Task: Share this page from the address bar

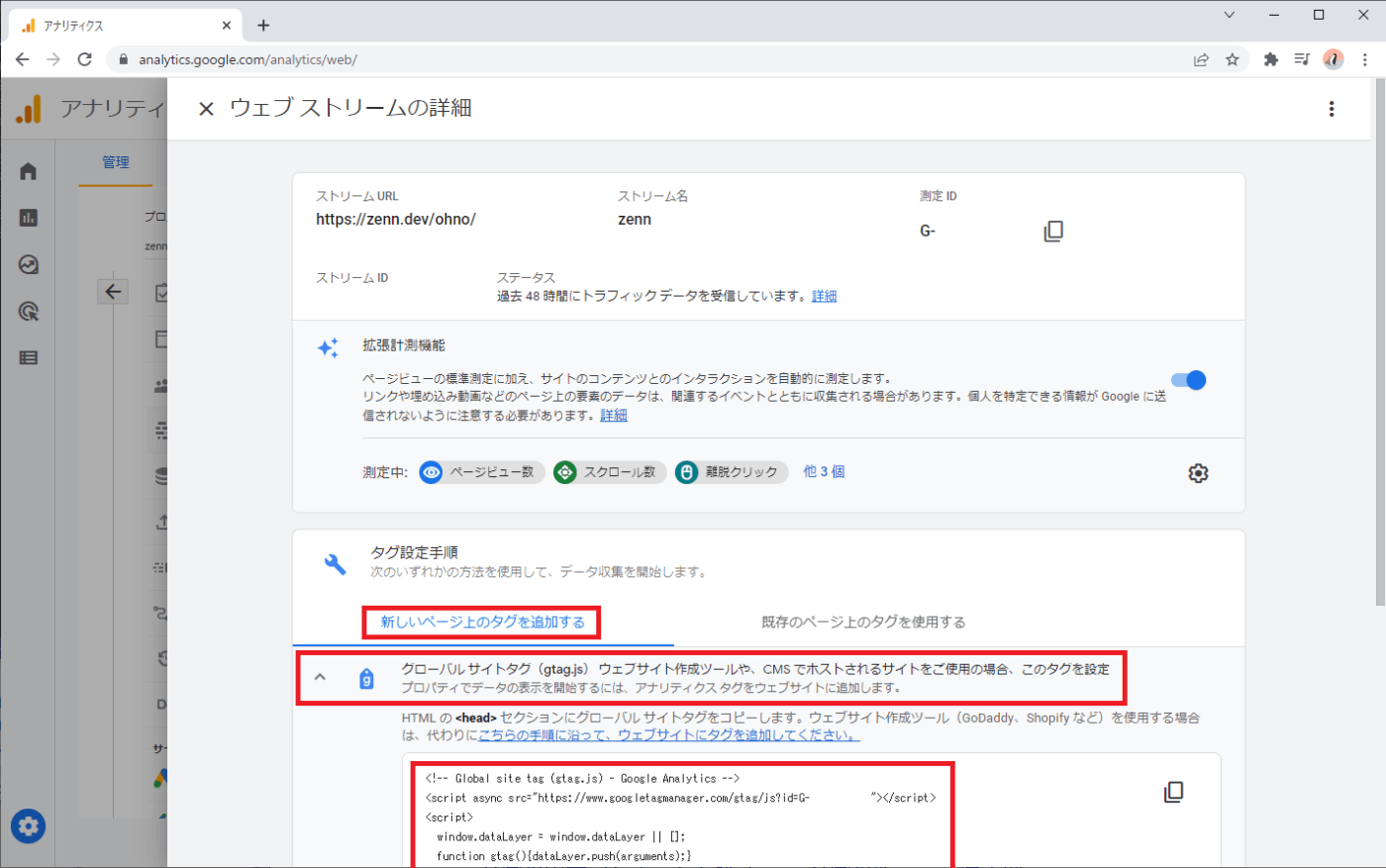Action: point(1201,59)
